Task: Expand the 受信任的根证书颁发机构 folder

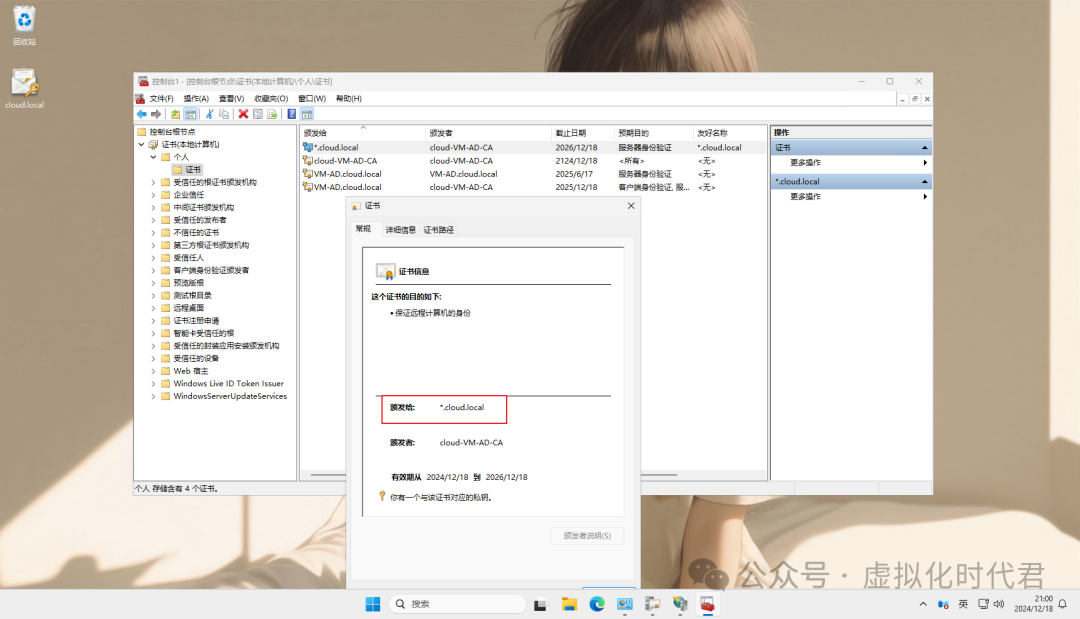Action: pos(154,182)
